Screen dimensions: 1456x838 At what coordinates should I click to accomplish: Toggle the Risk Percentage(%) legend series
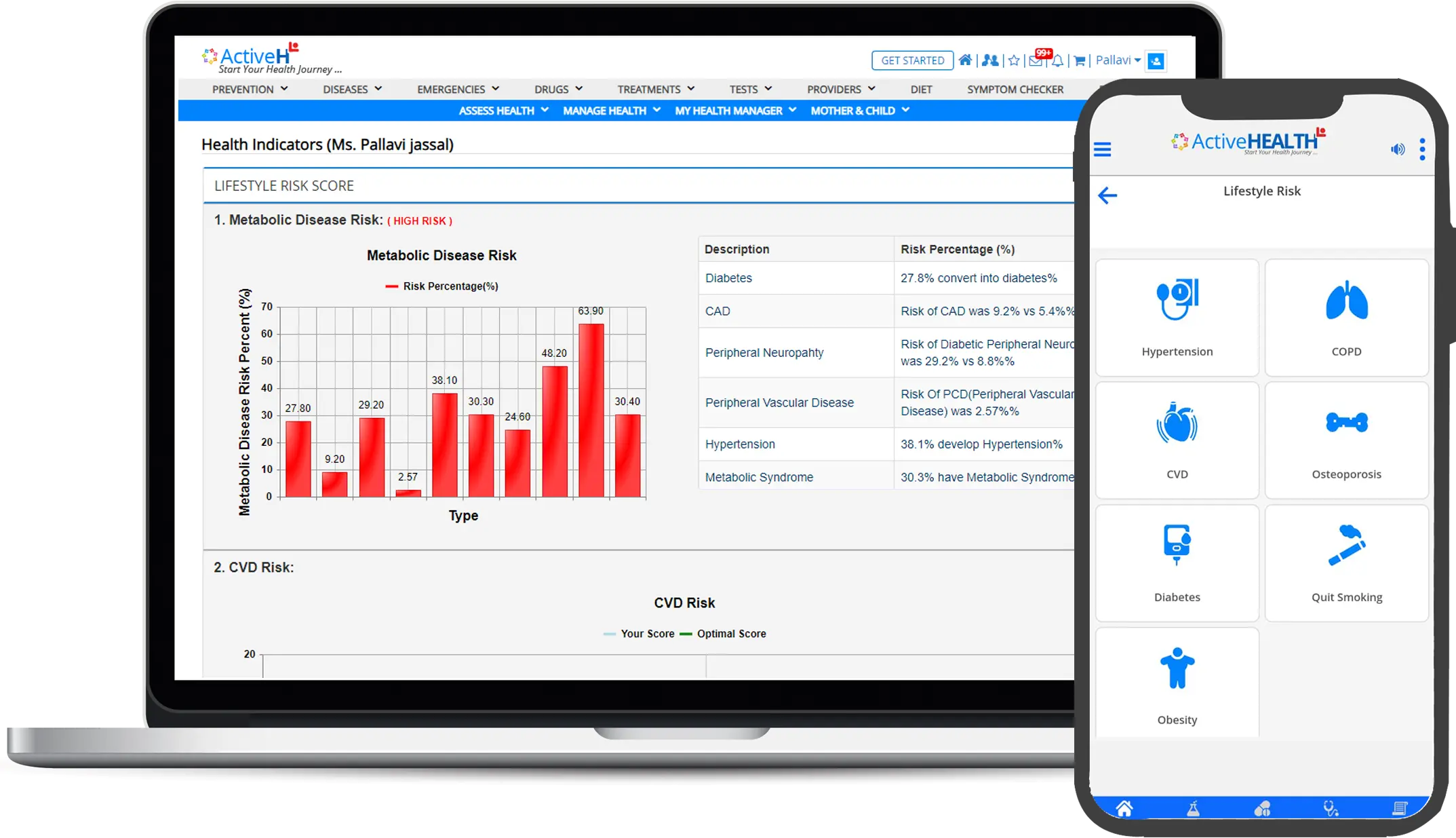[441, 286]
